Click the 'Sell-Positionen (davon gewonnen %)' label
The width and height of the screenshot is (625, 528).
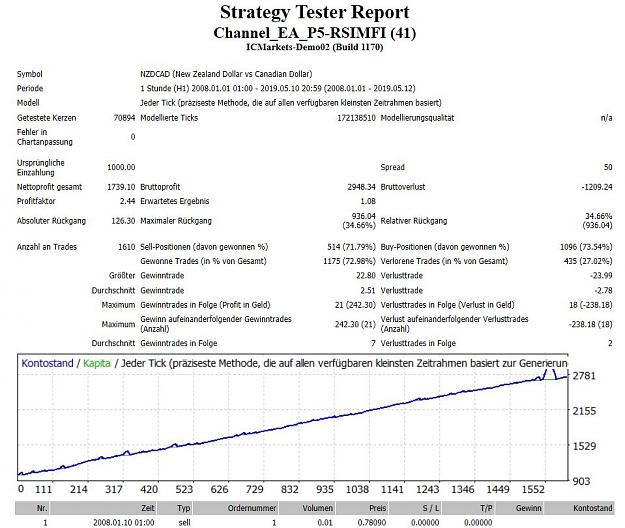click(204, 247)
